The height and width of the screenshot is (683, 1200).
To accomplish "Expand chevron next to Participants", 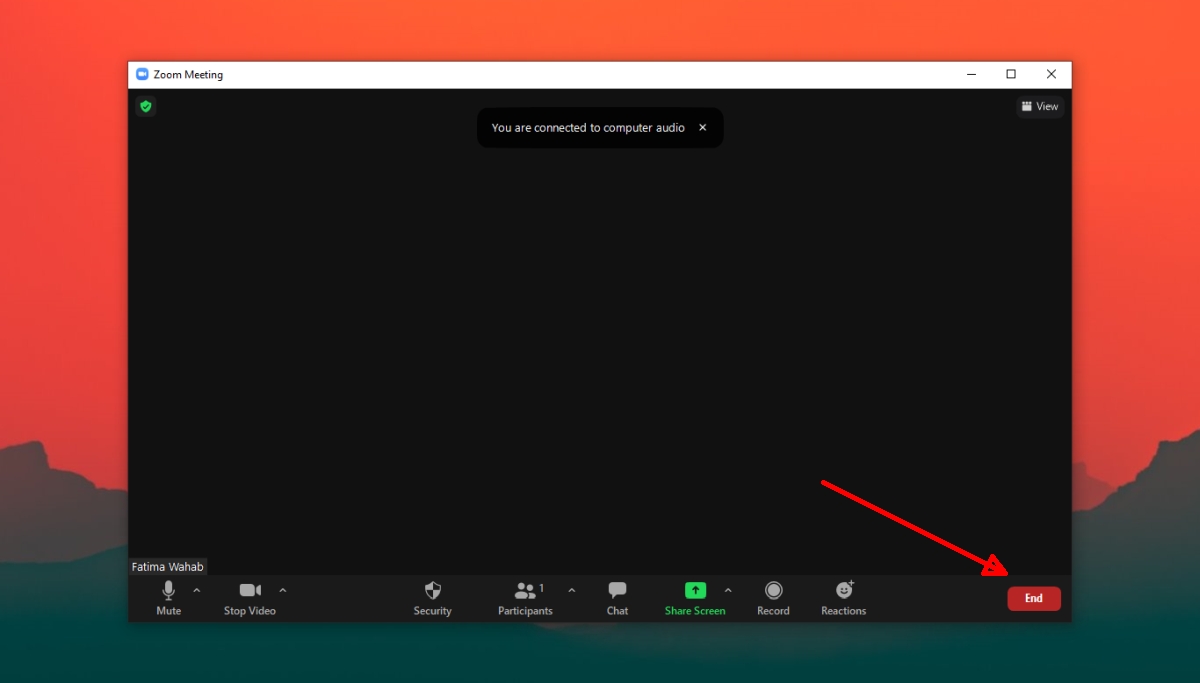I will click(x=572, y=590).
